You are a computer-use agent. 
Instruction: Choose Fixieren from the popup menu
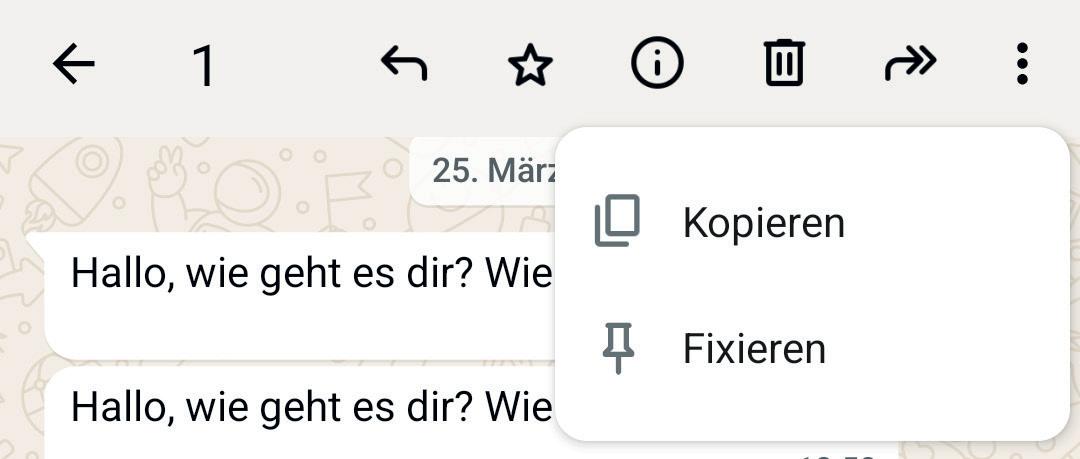[754, 349]
